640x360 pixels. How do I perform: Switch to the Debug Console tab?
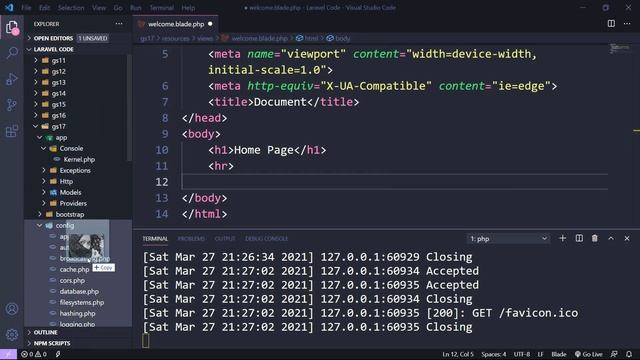(267, 238)
